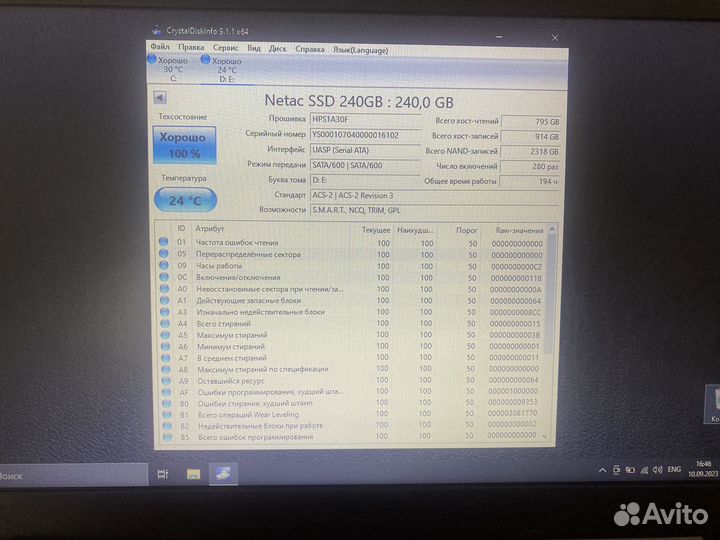Select the Всего операций Wear Leveling row

coord(353,414)
